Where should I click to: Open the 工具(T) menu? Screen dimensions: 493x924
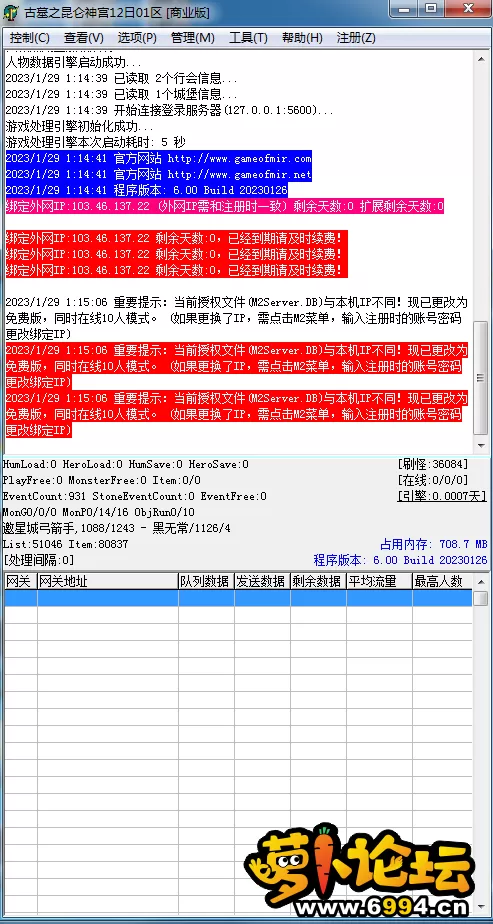(x=248, y=38)
